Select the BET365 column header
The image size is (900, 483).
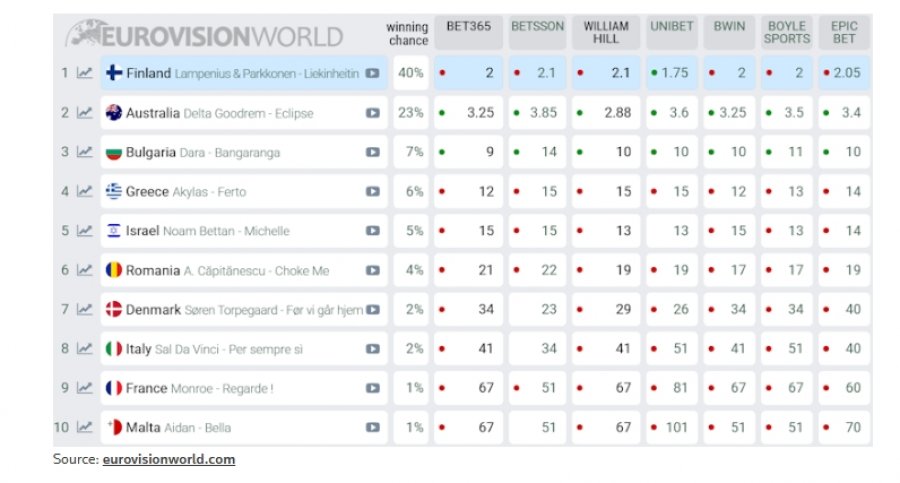(x=468, y=32)
